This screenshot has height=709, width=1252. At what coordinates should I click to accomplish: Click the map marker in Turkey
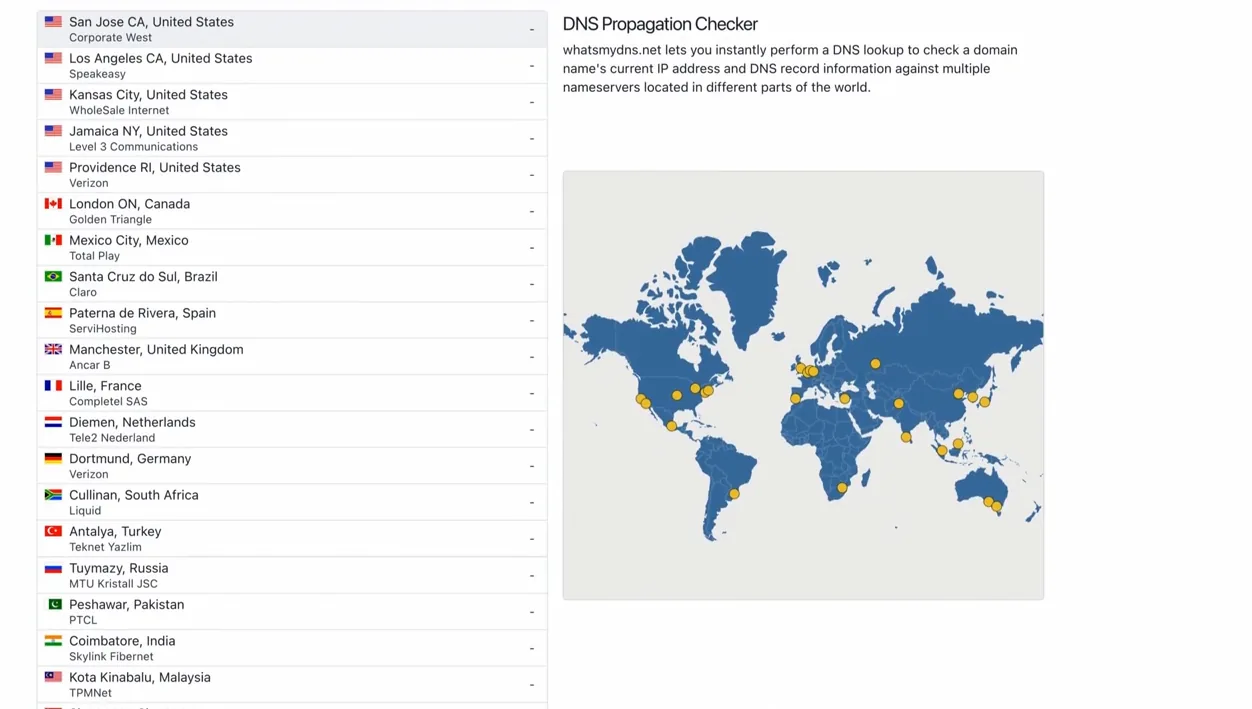(x=845, y=399)
